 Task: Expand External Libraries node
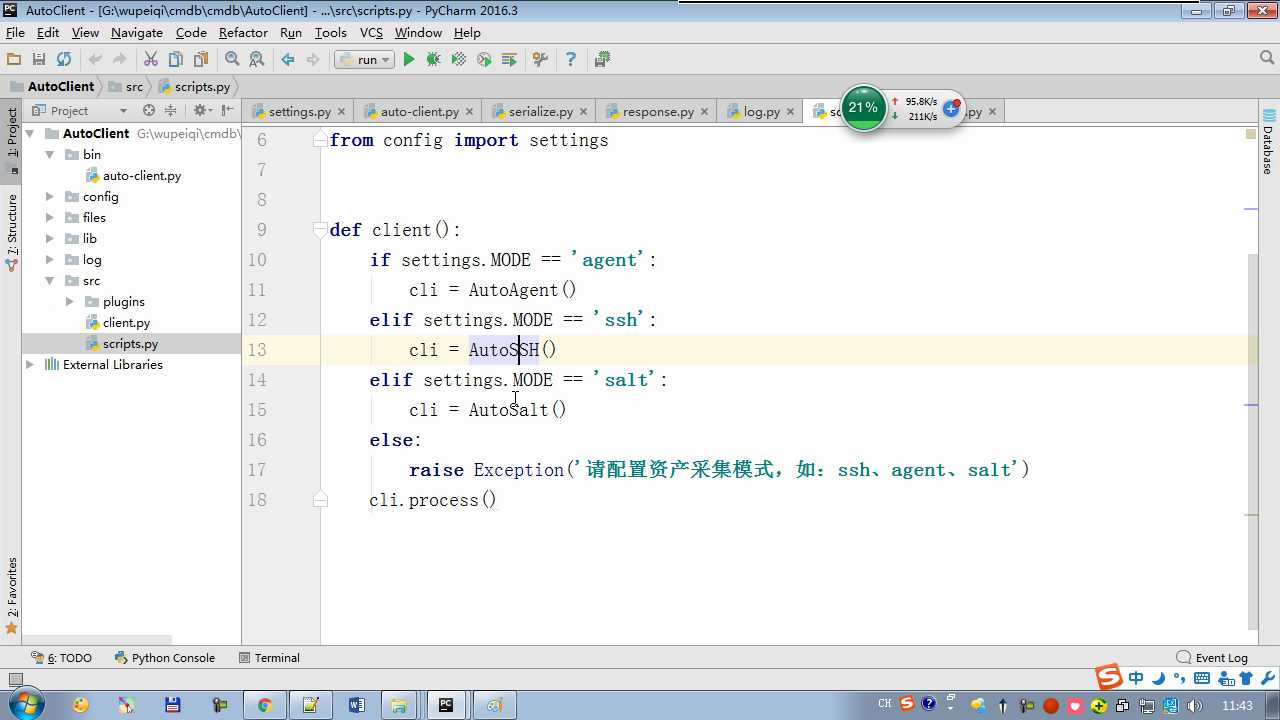click(x=30, y=364)
